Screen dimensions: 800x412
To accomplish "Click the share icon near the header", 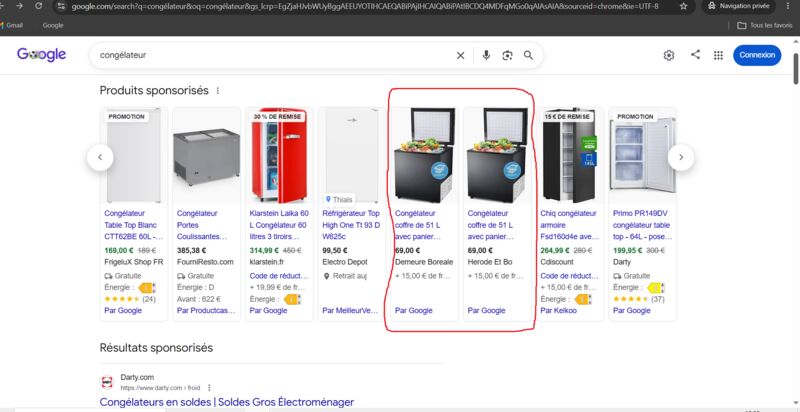I will [x=695, y=55].
